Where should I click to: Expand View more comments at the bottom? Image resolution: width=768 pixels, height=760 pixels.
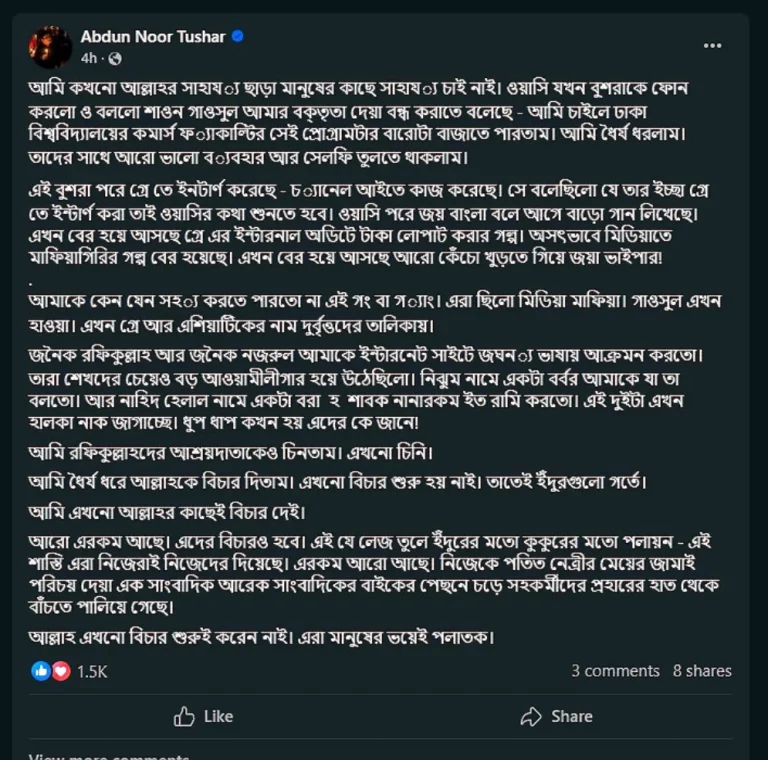[x=109, y=757]
